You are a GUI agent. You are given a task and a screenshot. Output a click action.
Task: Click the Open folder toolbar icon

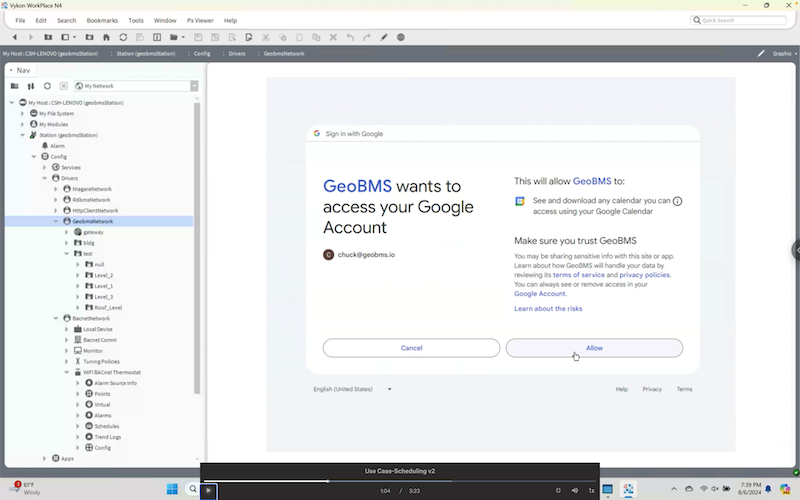tap(174, 37)
